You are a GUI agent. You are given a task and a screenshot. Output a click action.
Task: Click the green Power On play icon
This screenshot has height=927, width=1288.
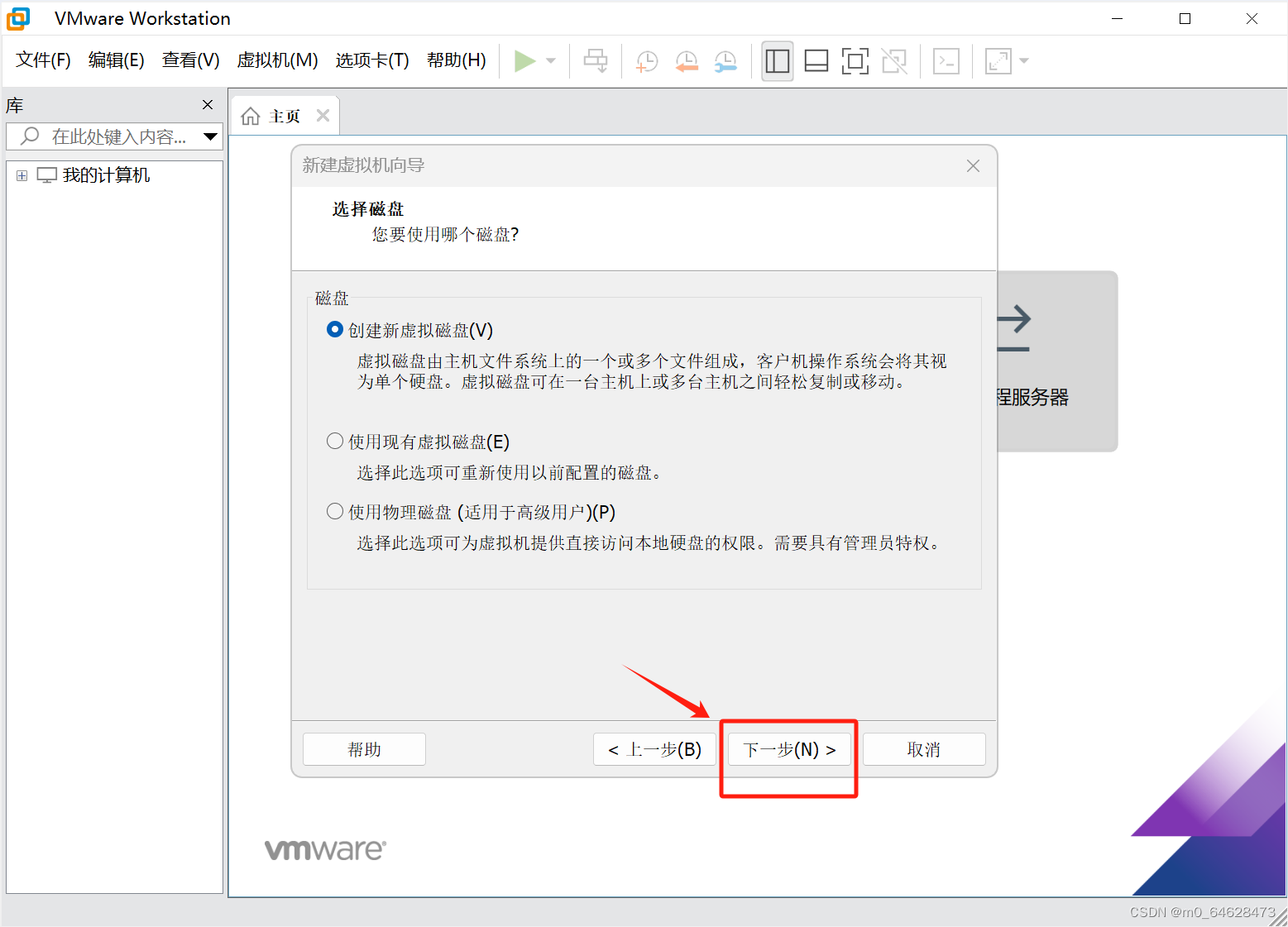(x=524, y=60)
